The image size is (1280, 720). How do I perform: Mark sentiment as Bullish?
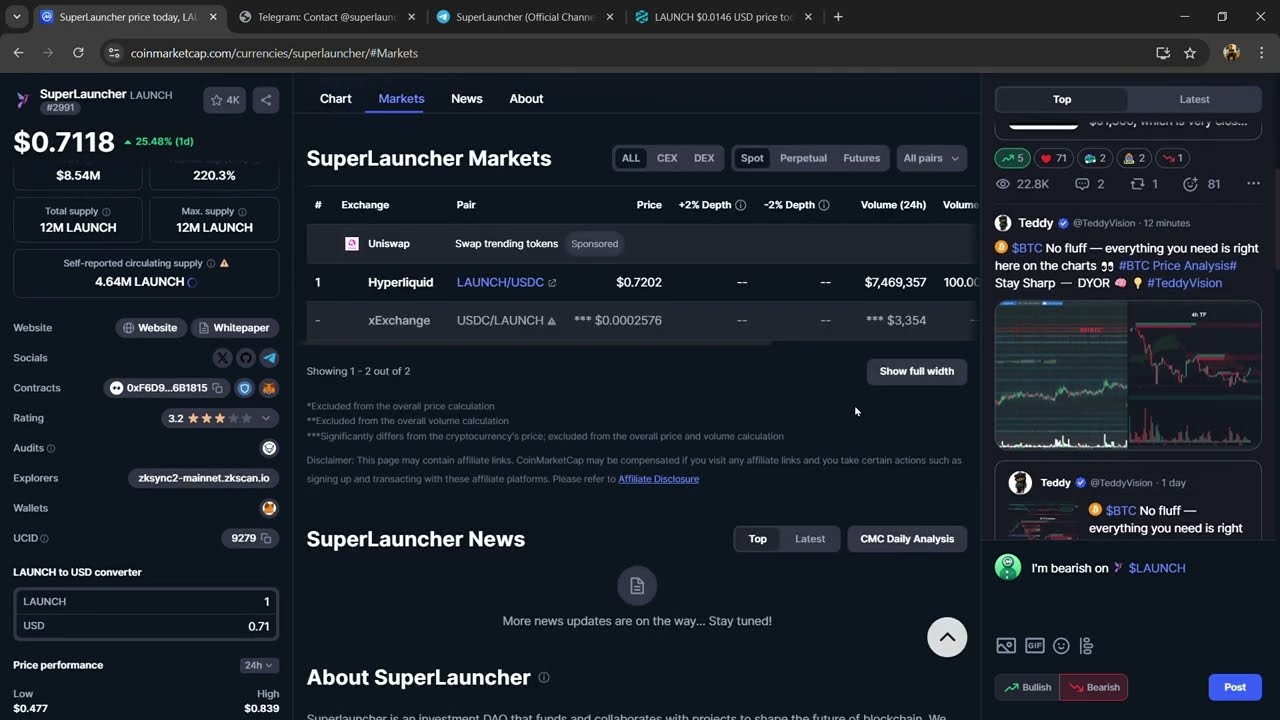pyautogui.click(x=1027, y=687)
